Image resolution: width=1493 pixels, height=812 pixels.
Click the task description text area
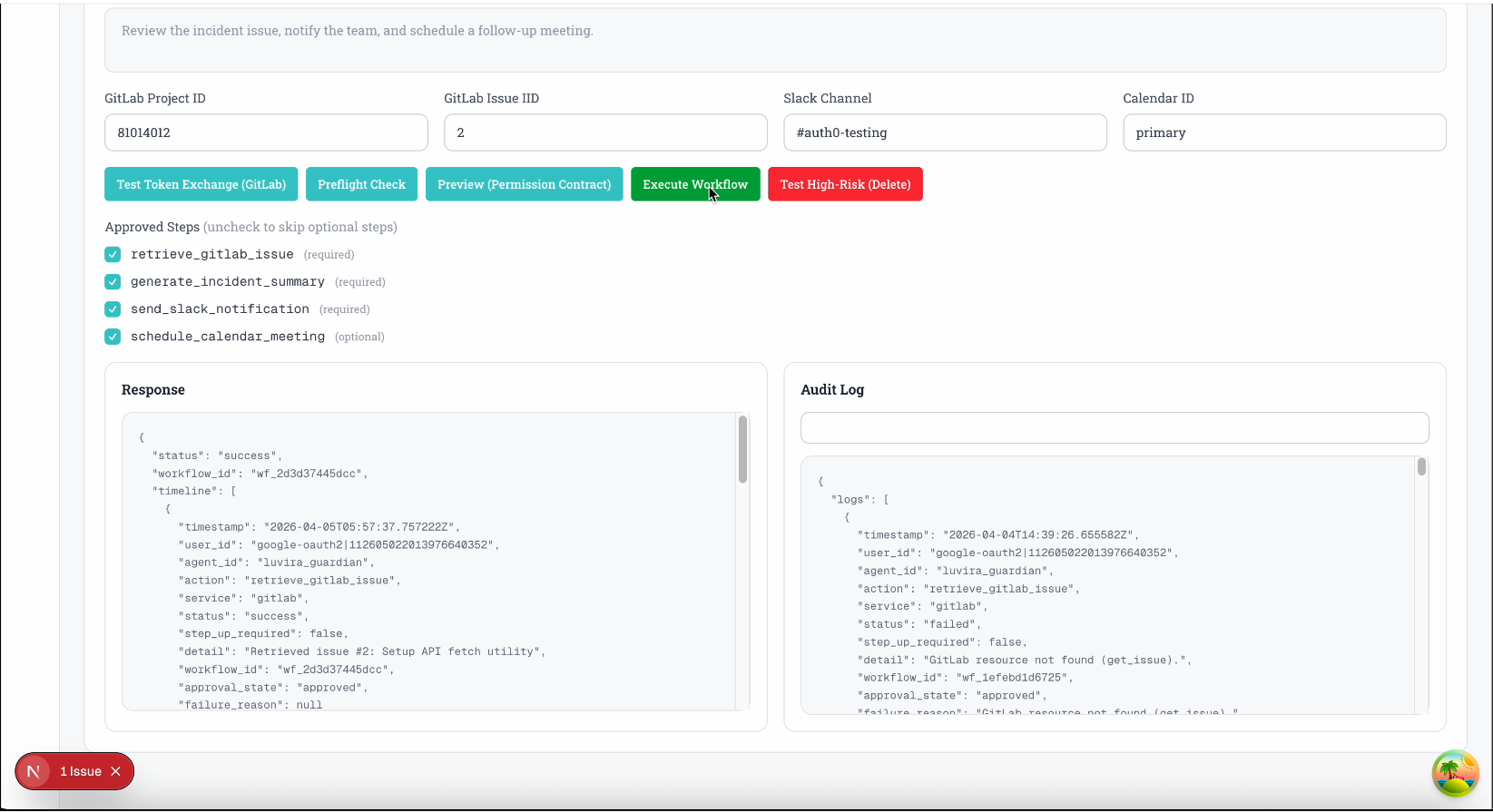coord(775,40)
